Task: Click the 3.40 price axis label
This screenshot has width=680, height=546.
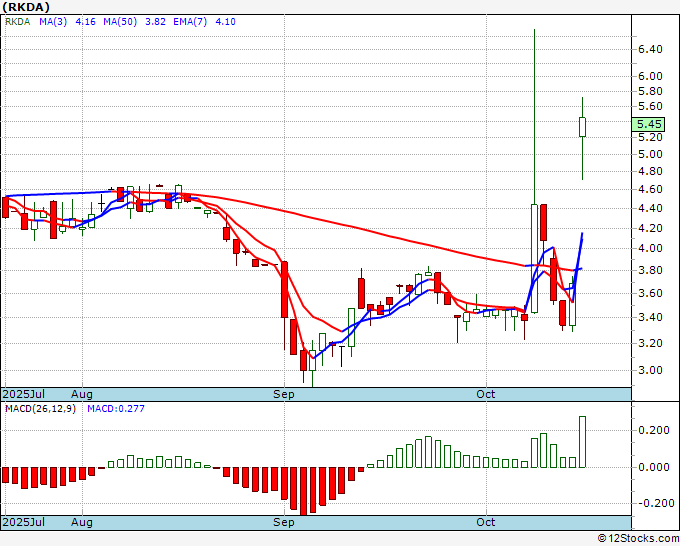Action: click(650, 317)
